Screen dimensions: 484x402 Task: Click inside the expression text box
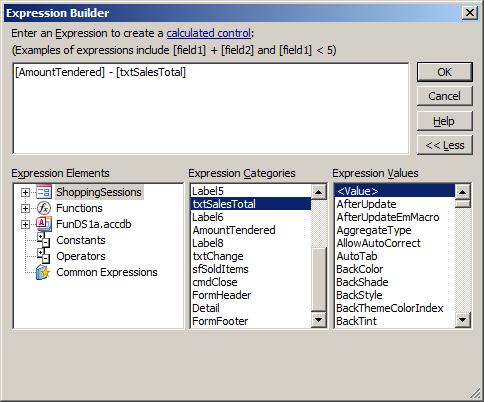click(x=211, y=109)
